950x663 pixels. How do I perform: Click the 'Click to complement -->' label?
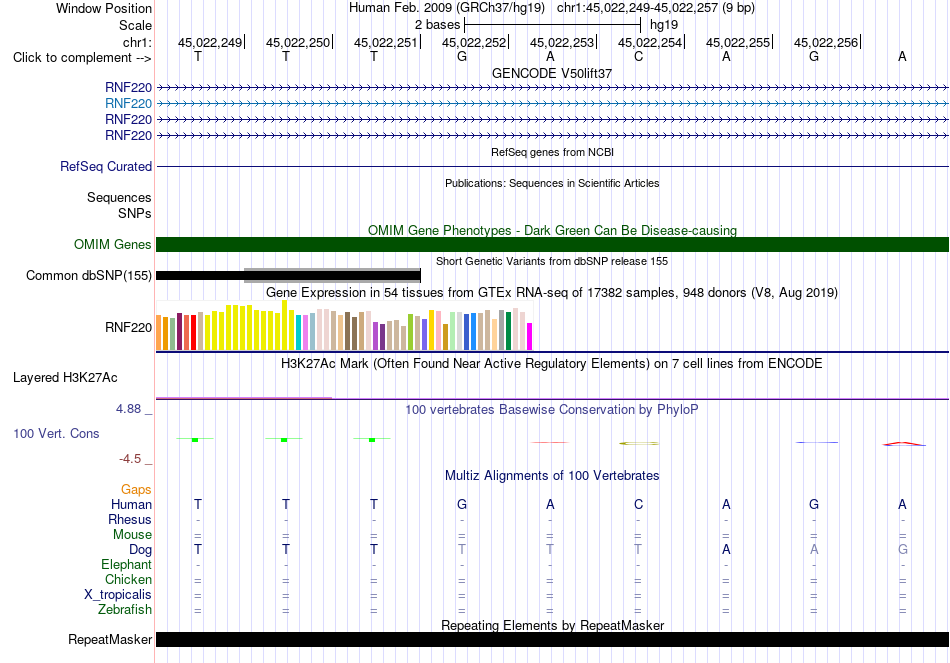pyautogui.click(x=82, y=58)
